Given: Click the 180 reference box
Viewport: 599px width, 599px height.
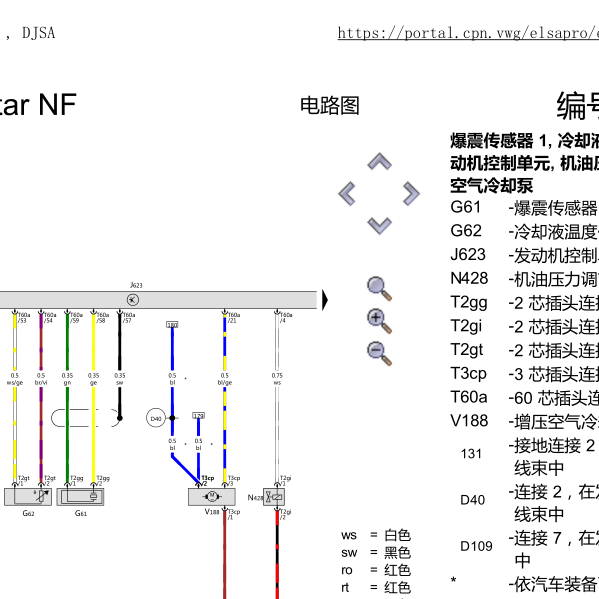Looking at the screenshot, I should click(172, 325).
